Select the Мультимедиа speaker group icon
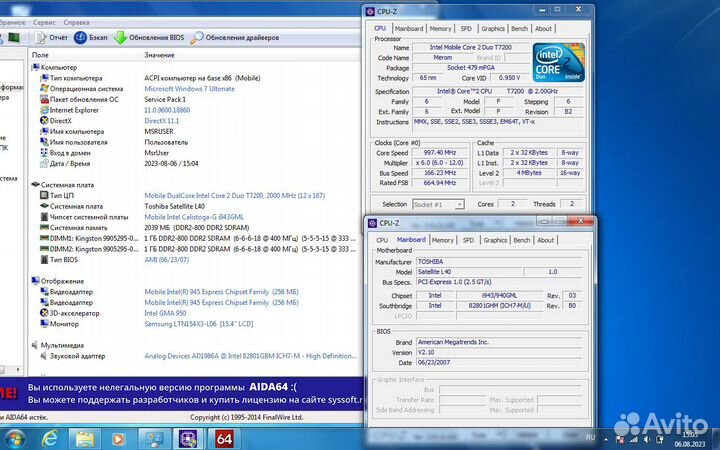This screenshot has height=450, width=720. pyautogui.click(x=35, y=345)
